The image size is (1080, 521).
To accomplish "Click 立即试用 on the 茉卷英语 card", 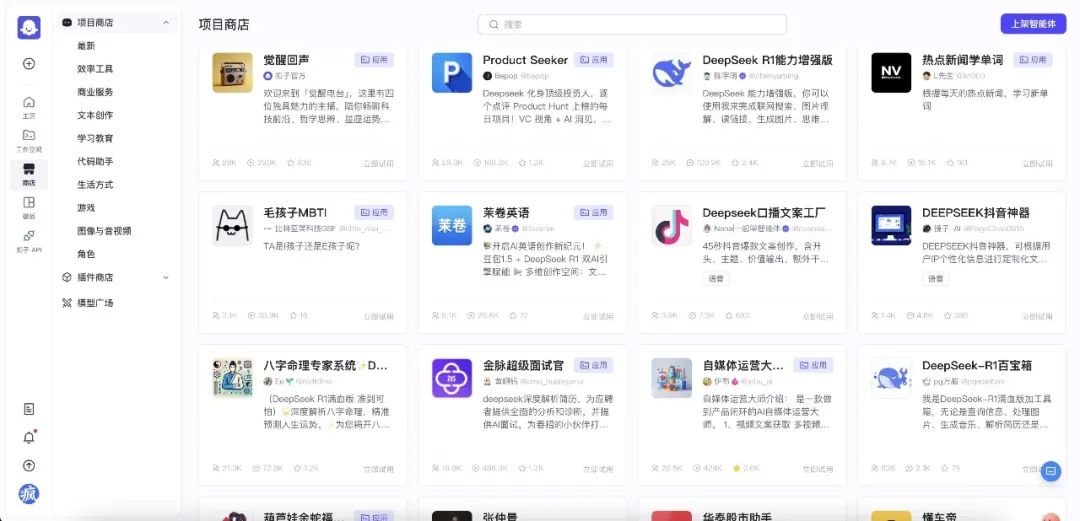I will click(x=598, y=316).
